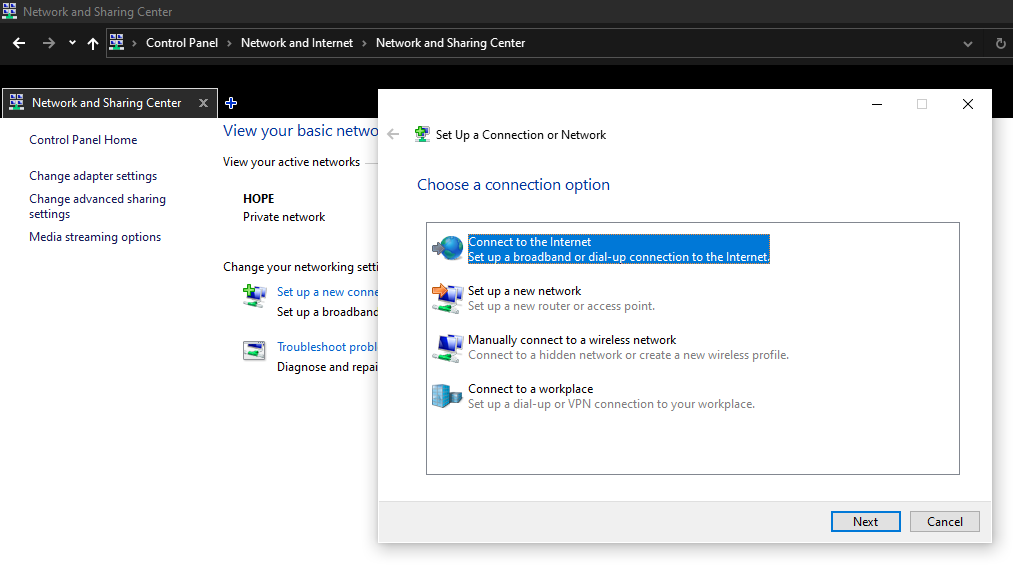Minimize the Set Up a Connection dialog
Viewport: 1013px width, 574px height.
point(877,104)
